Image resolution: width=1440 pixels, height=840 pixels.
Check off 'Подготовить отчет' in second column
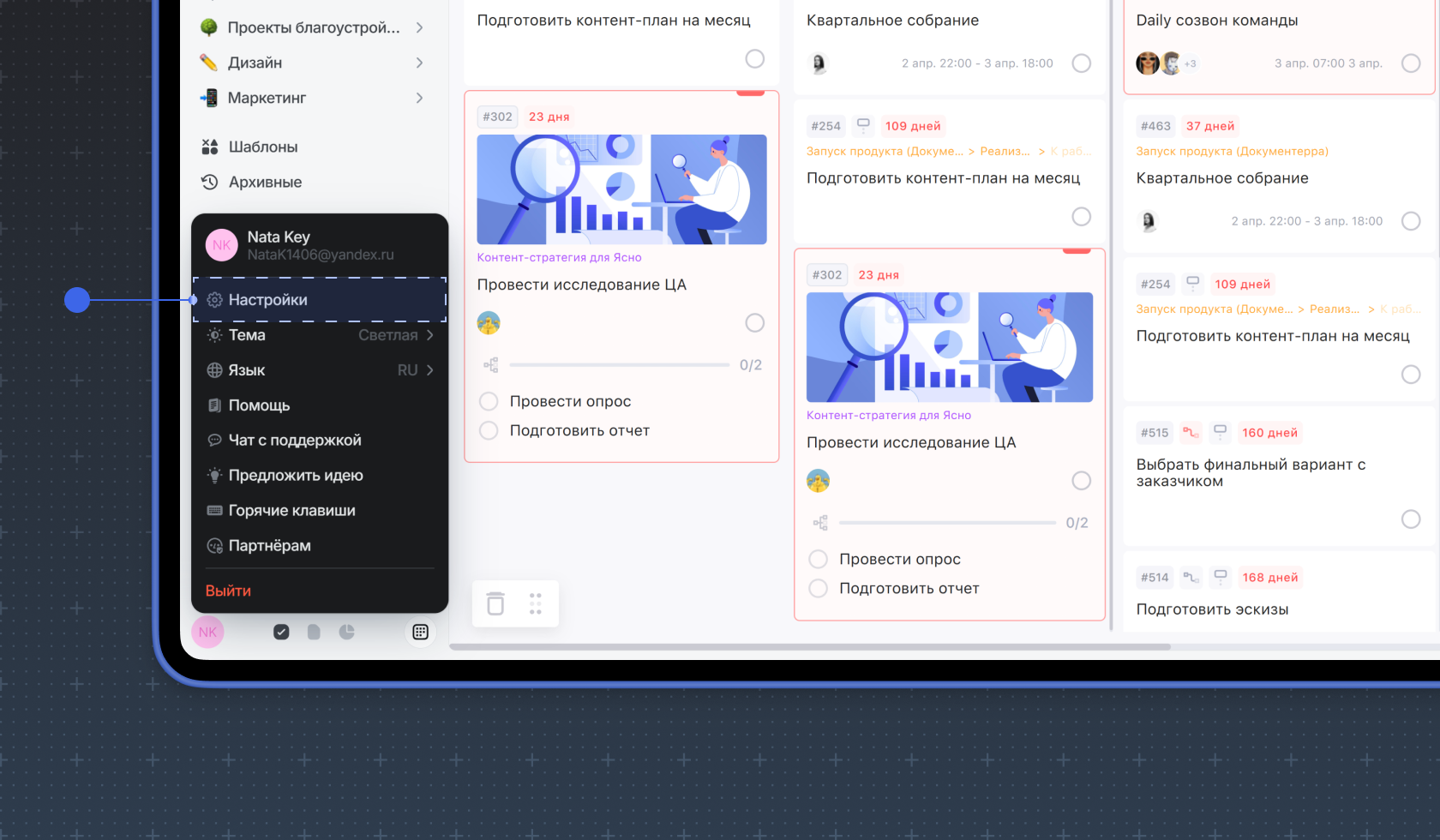click(x=819, y=588)
